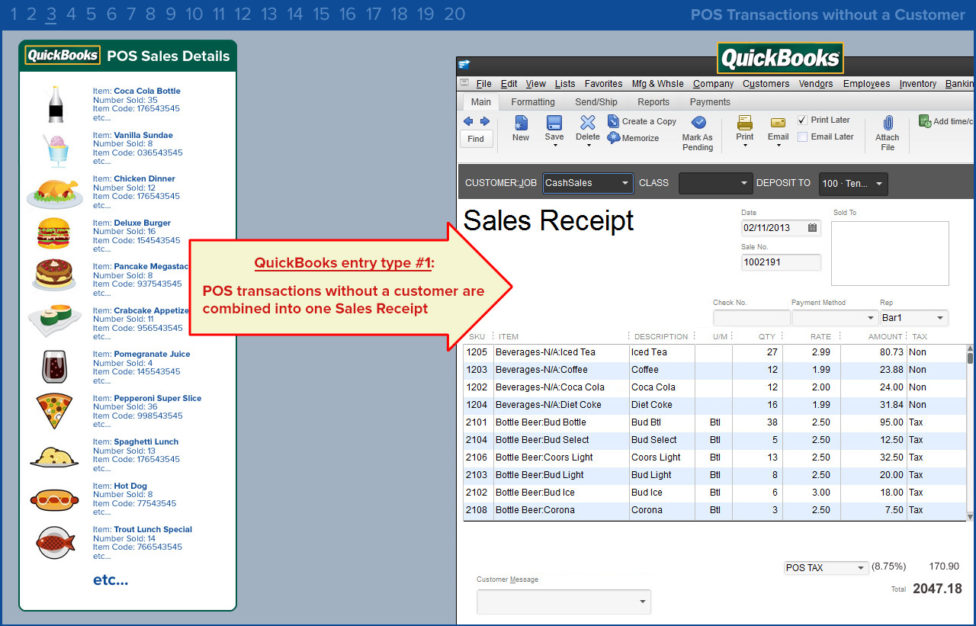Click the Add time/costs icon

924,121
